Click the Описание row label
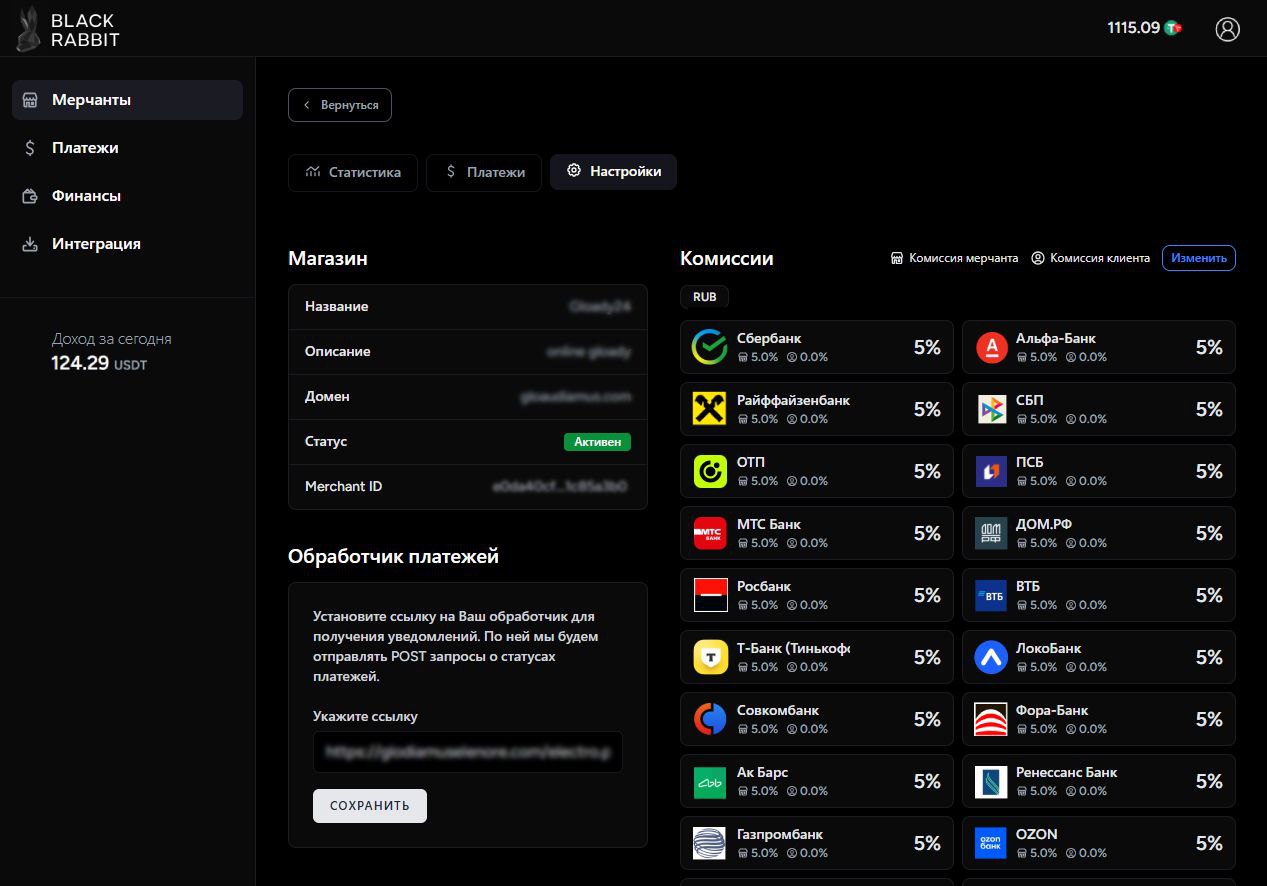 click(x=338, y=352)
